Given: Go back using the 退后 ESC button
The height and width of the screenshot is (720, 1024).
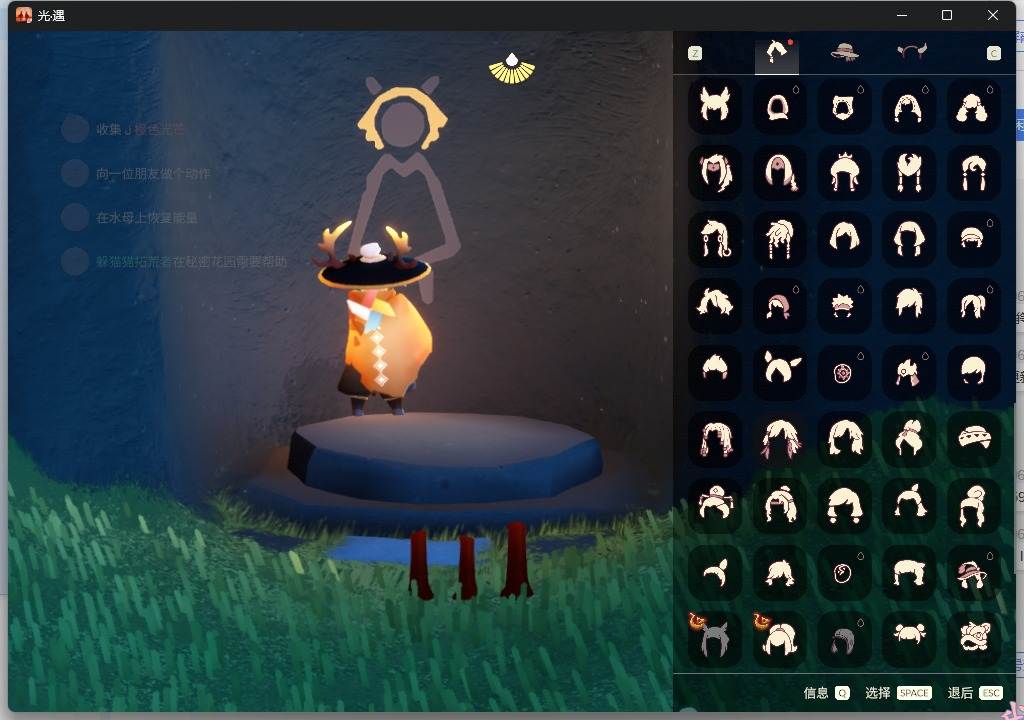Looking at the screenshot, I should pyautogui.click(x=974, y=693).
